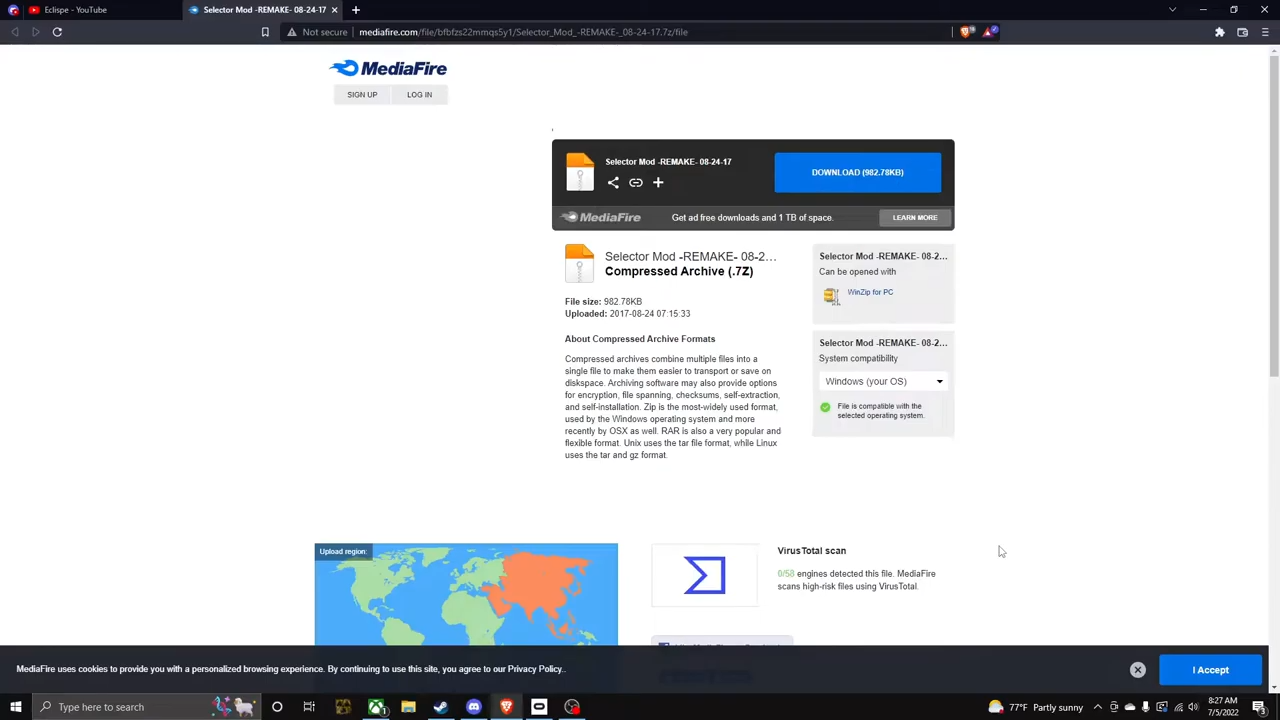Image resolution: width=1280 pixels, height=720 pixels.
Task: Click the page vertical scrollbar
Action: [1273, 217]
